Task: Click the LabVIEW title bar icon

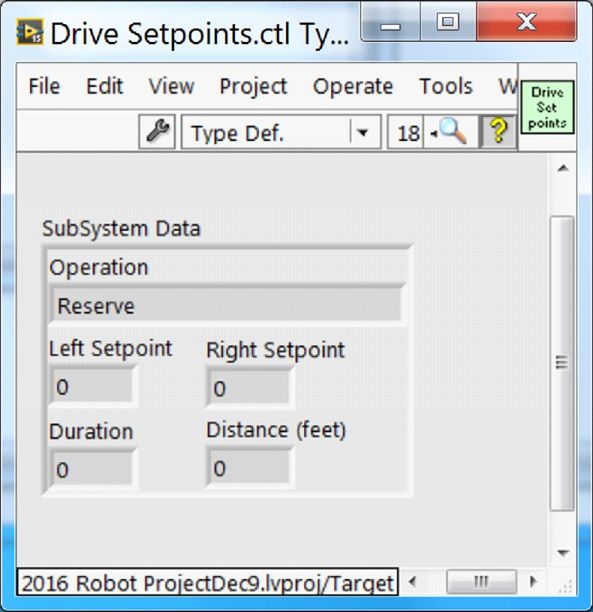Action: pyautogui.click(x=30, y=32)
